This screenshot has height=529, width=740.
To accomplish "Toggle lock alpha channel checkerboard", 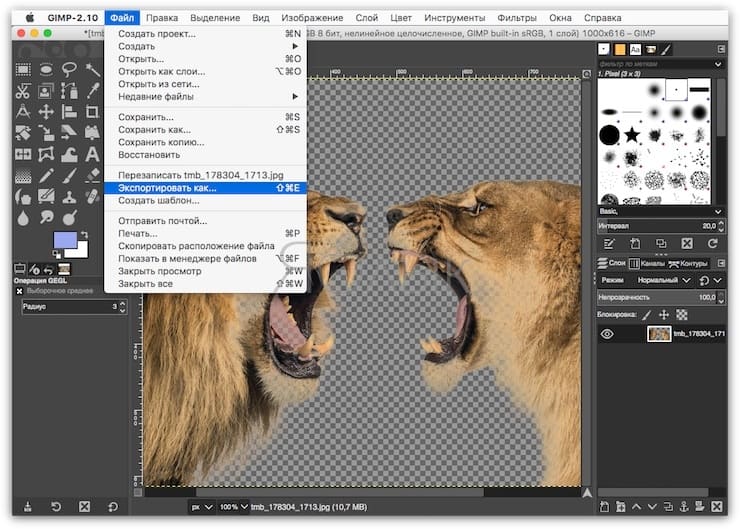I will point(681,315).
